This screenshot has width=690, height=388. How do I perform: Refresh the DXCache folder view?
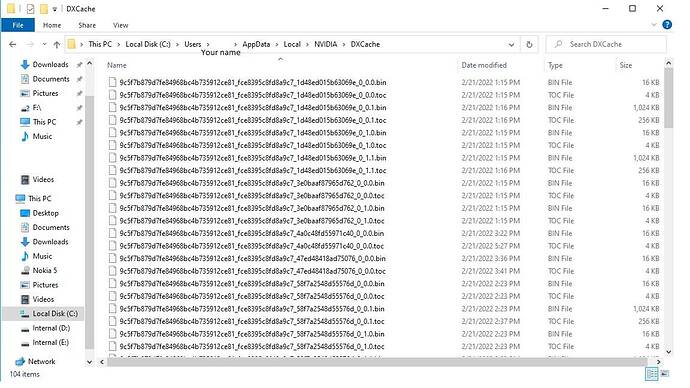(529, 44)
